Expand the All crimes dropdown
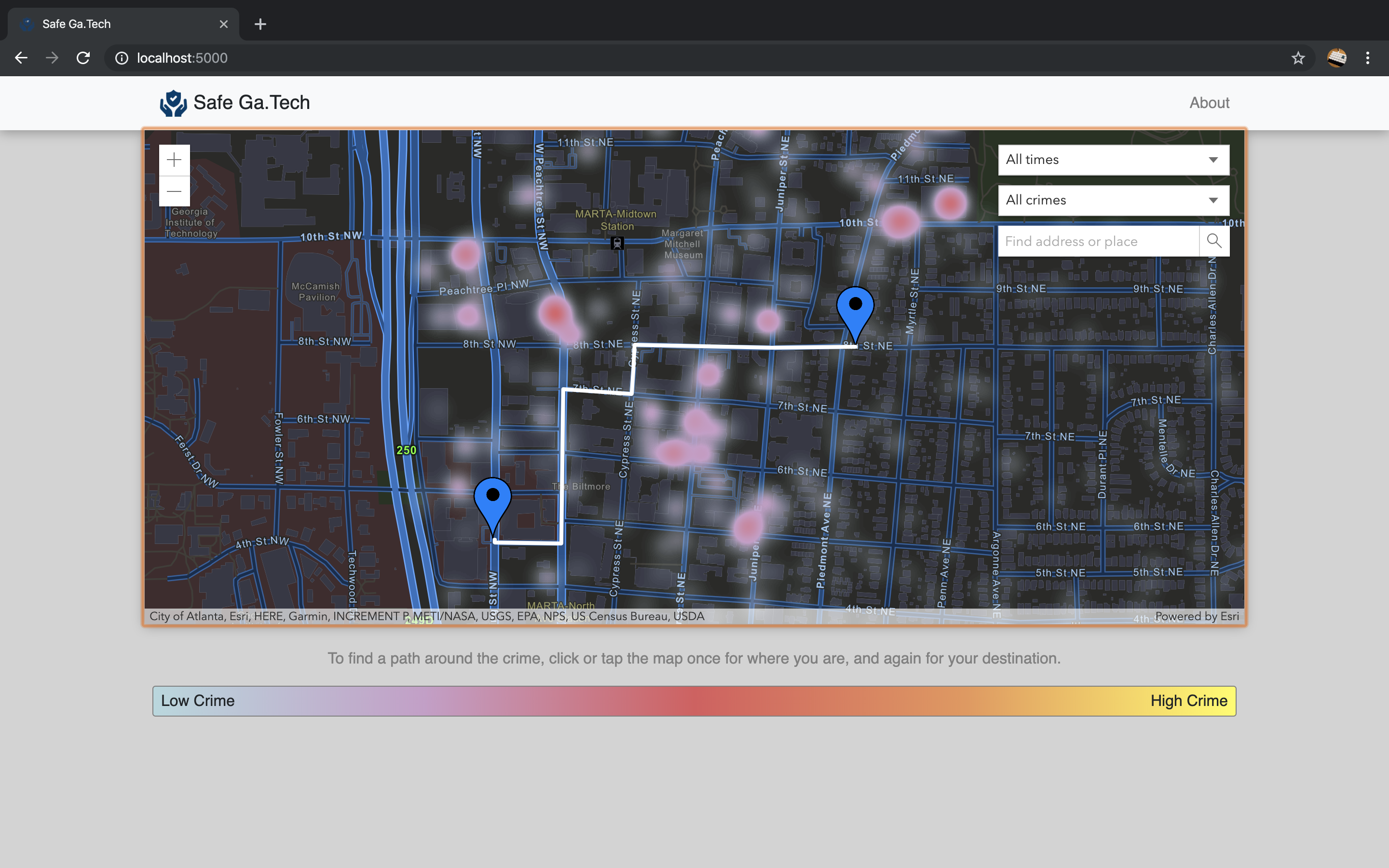Screen dimensions: 1389x868 (x=1113, y=200)
